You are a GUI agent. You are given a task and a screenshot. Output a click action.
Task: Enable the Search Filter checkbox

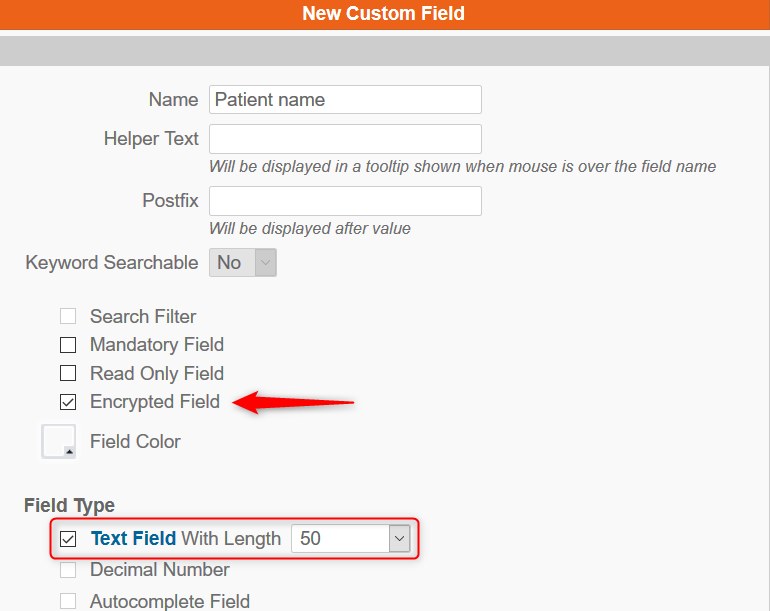68,316
